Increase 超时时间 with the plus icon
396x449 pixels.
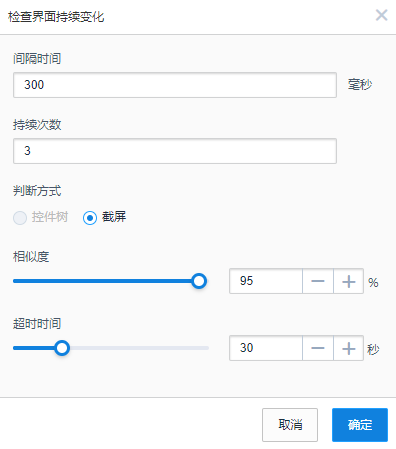pyautogui.click(x=348, y=348)
